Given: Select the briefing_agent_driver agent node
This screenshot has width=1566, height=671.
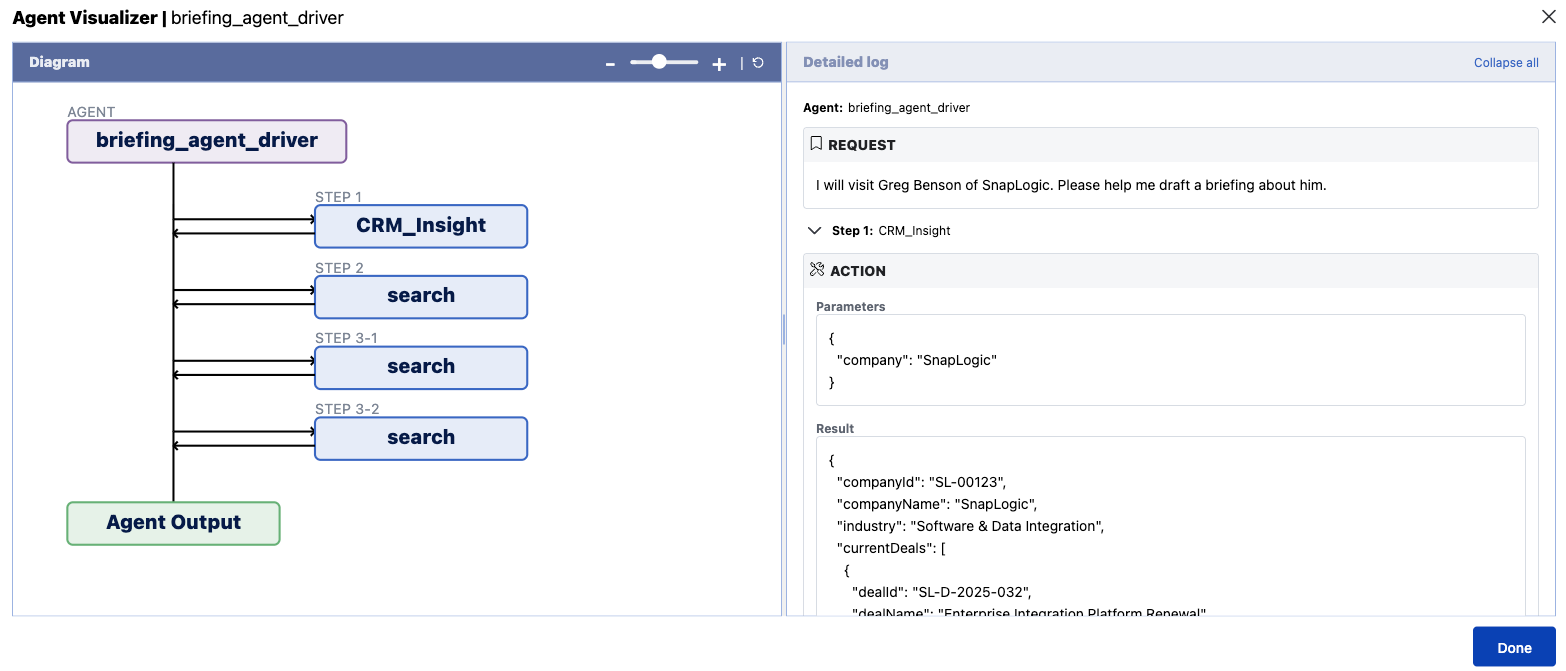Looking at the screenshot, I should [206, 140].
